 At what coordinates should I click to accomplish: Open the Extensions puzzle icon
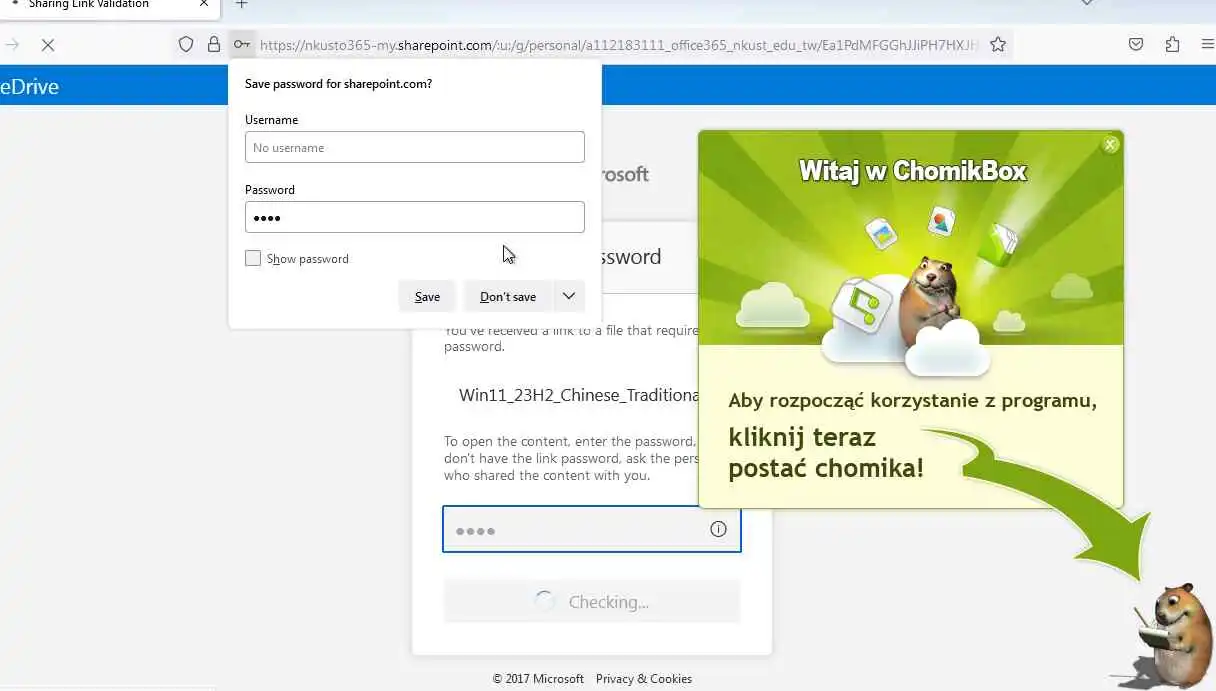[1172, 44]
